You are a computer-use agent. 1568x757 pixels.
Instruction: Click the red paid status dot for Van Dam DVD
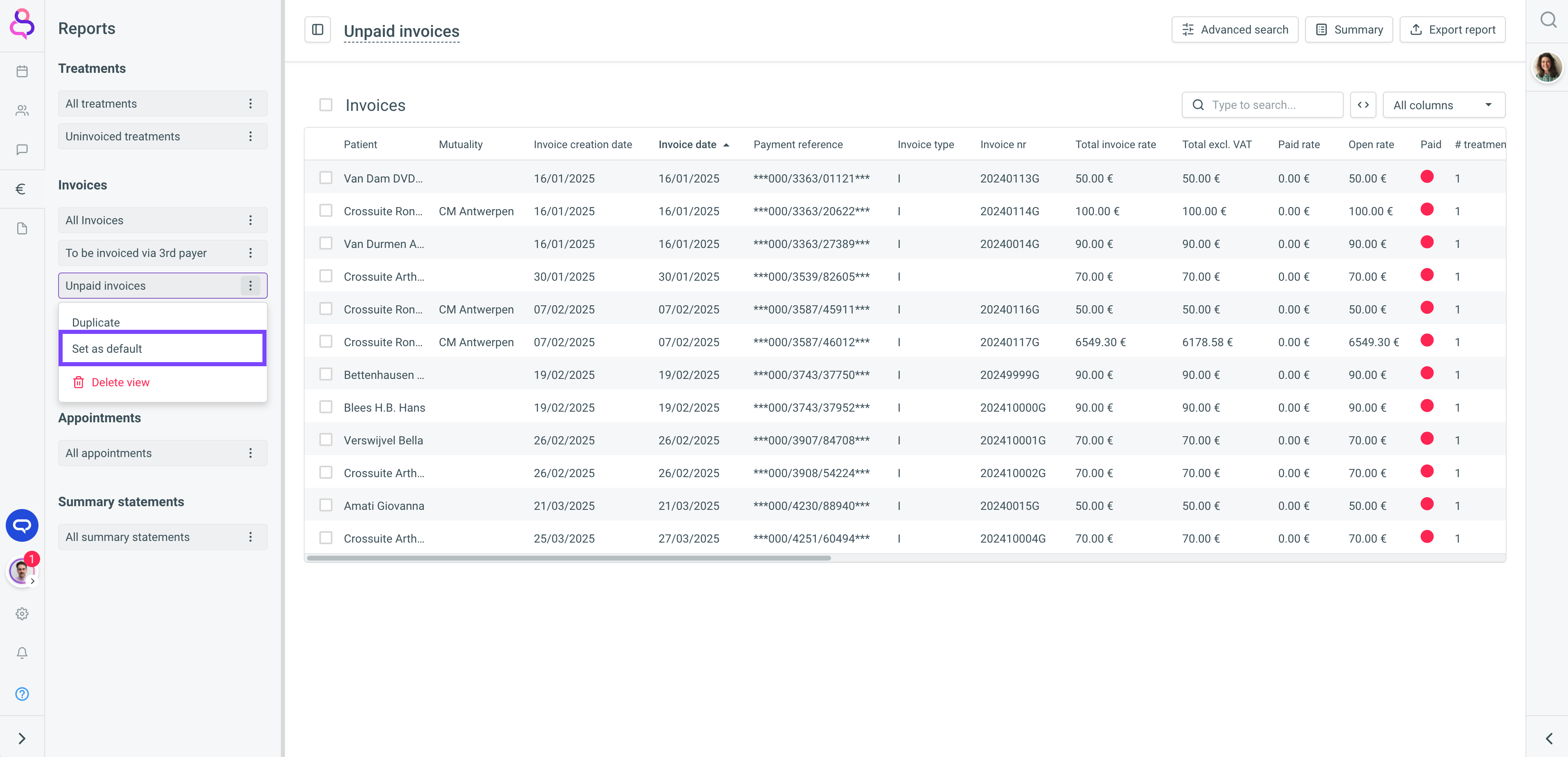pyautogui.click(x=1427, y=176)
